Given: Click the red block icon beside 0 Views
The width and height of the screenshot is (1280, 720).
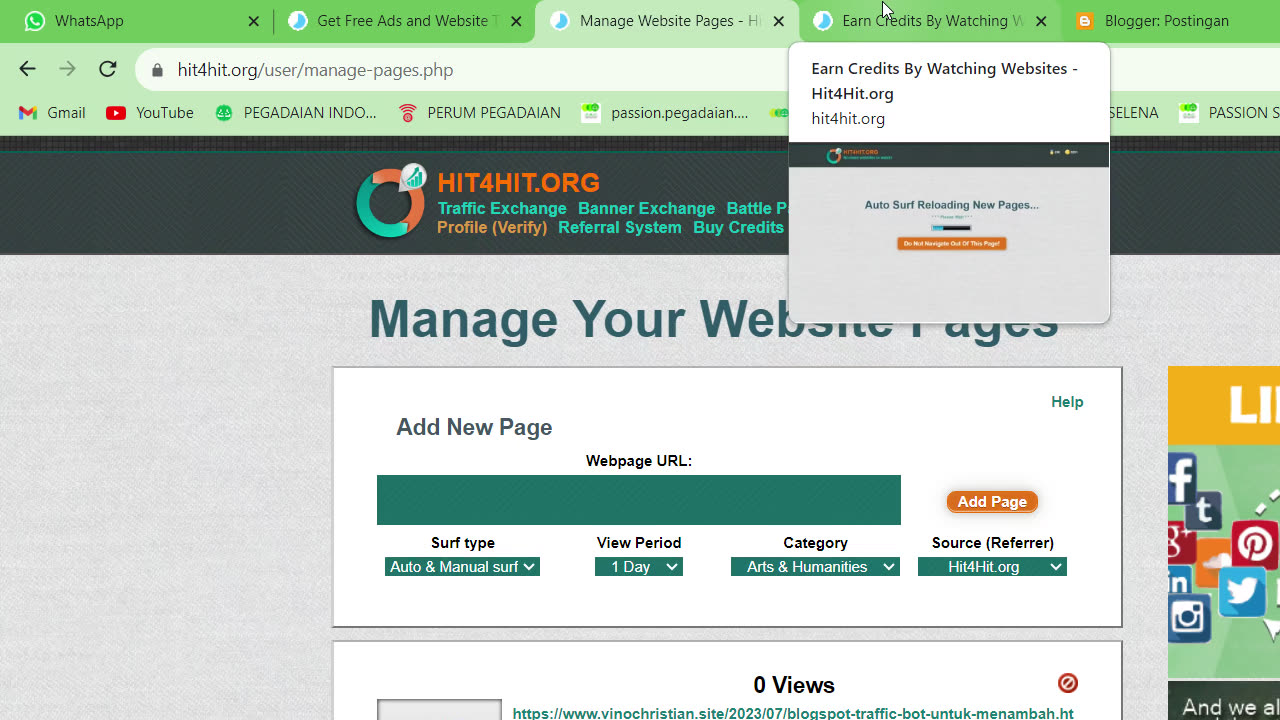Looking at the screenshot, I should tap(1068, 683).
